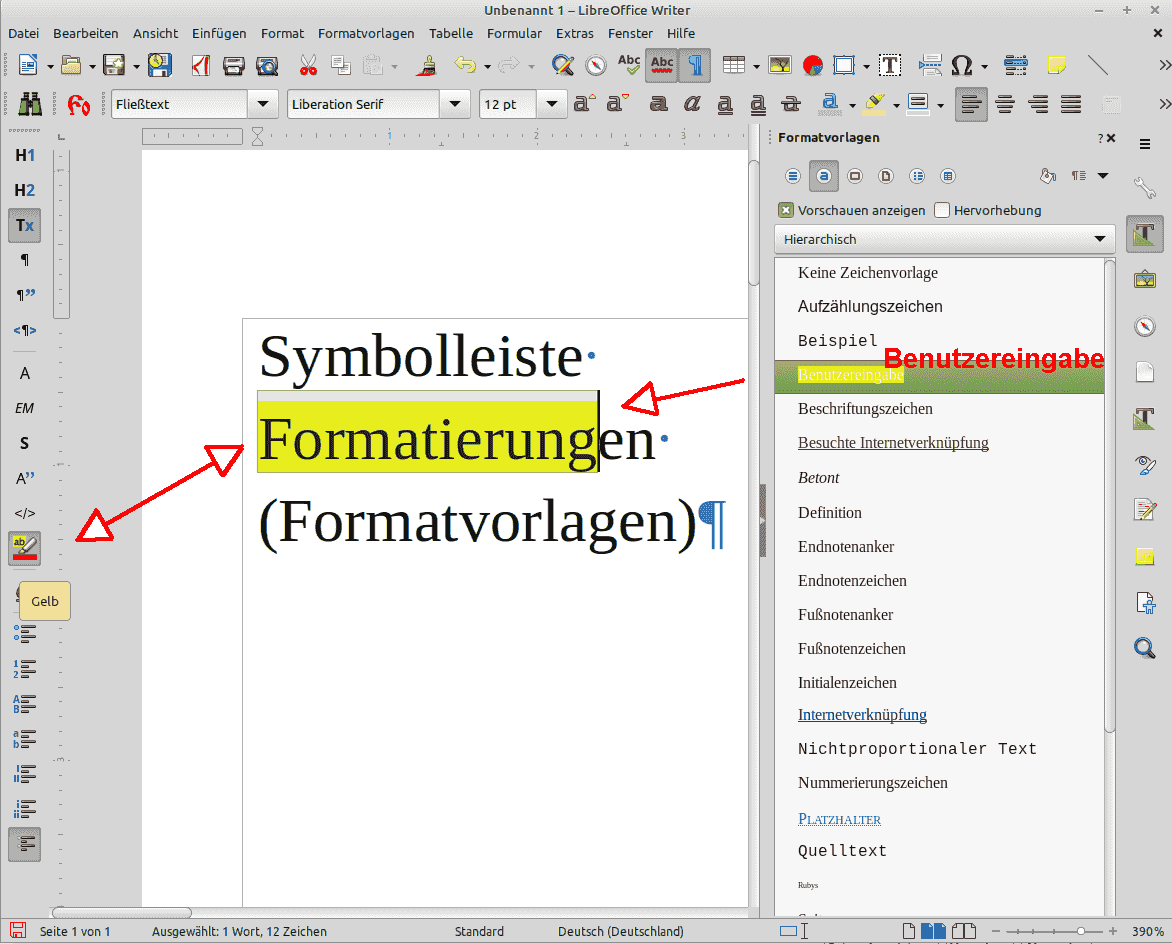The image size is (1172, 944).
Task: Apply the Emphasis EM character style
Action: click(x=25, y=408)
